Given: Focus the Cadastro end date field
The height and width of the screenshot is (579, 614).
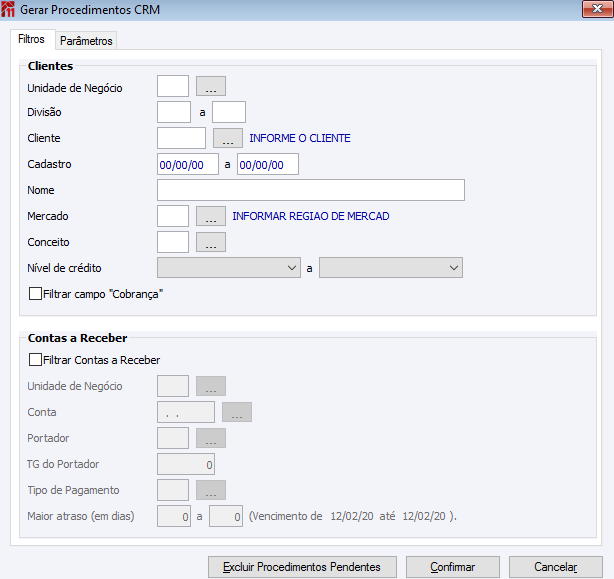Looking at the screenshot, I should pyautogui.click(x=268, y=164).
